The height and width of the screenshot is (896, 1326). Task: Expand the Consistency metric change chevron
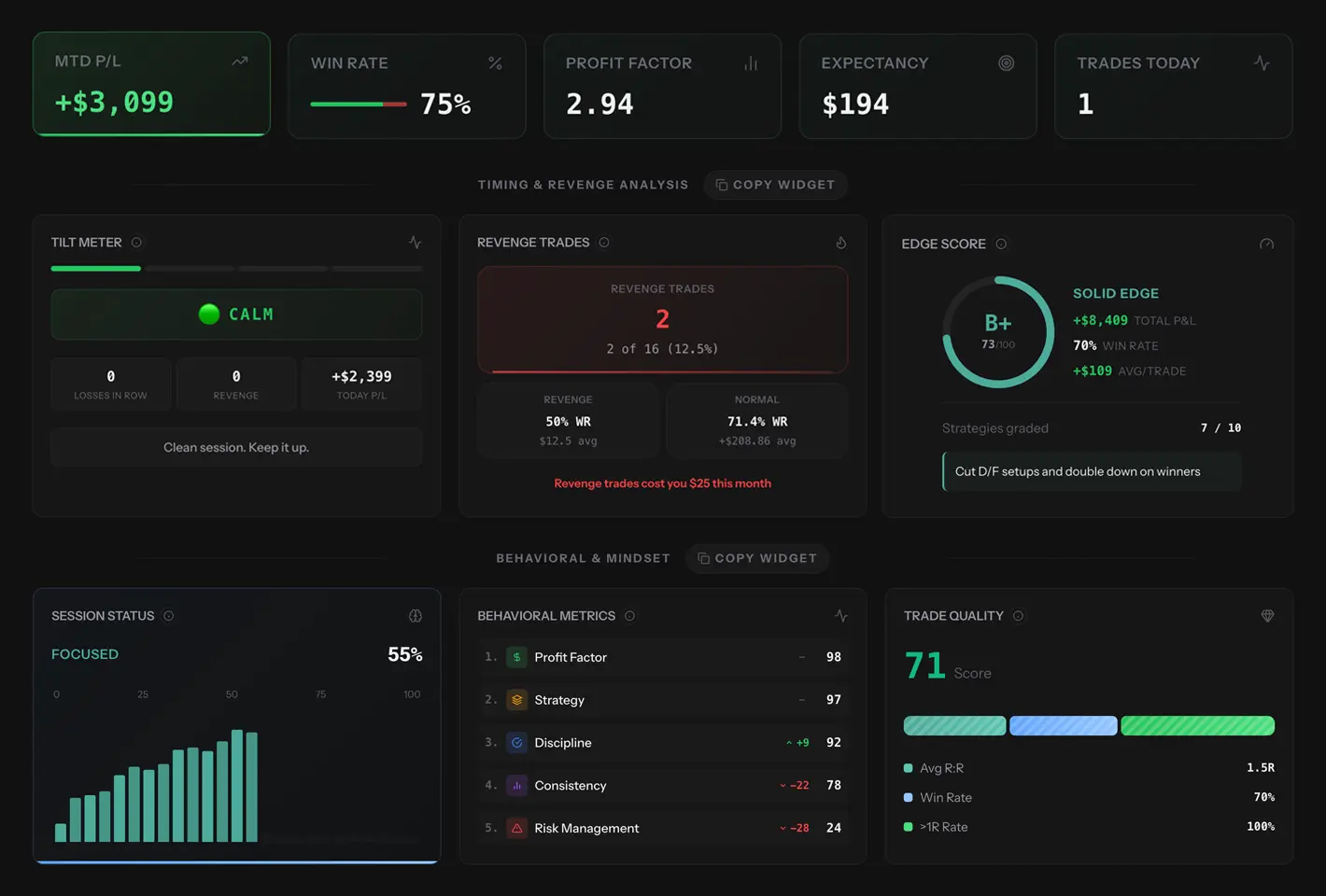coord(782,785)
